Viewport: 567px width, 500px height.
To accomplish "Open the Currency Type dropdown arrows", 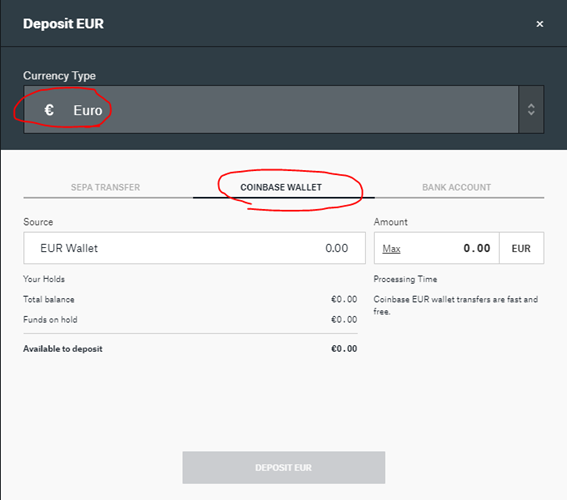I will [531, 110].
